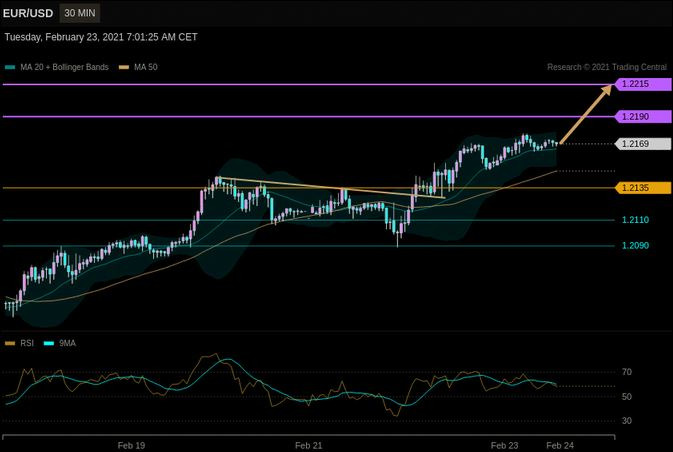Click the 1.2169 current price tag
673x452 pixels.
coord(643,144)
